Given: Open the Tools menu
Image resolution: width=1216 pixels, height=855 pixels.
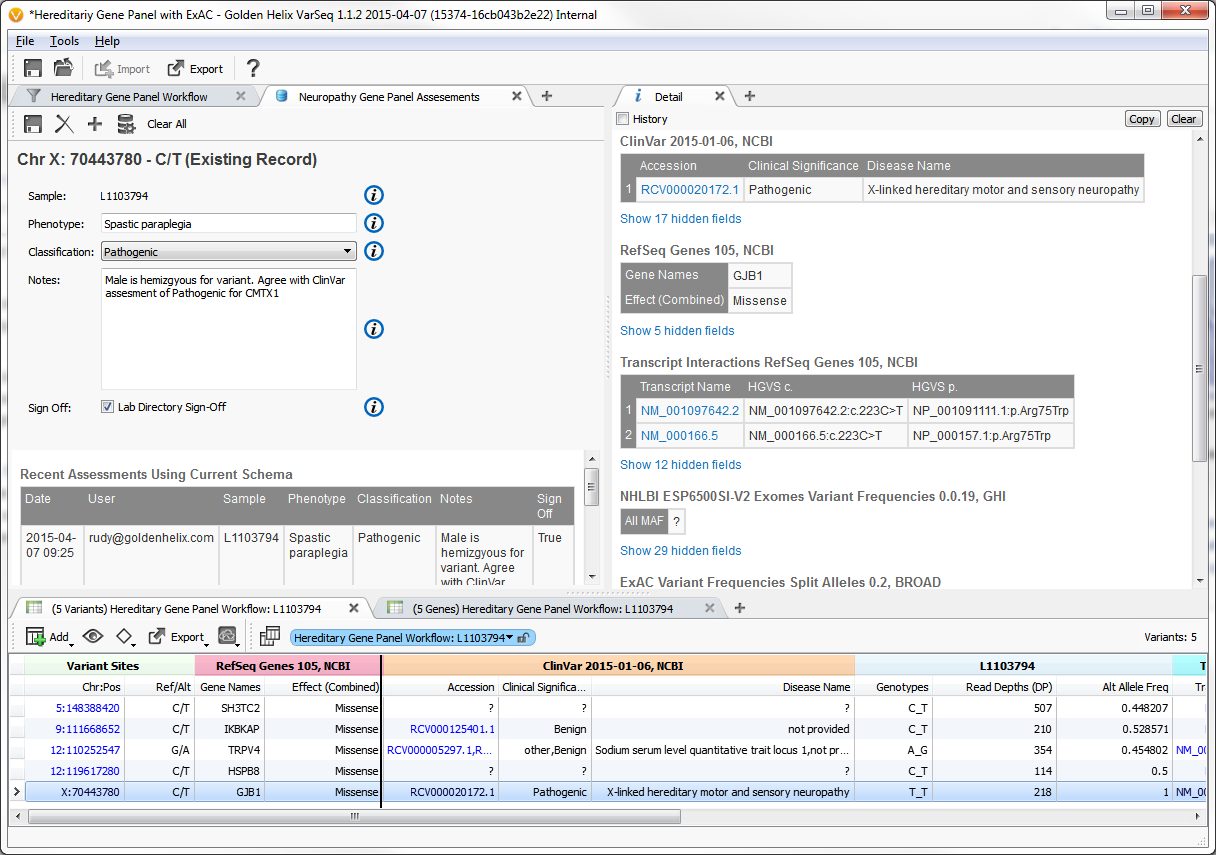Looking at the screenshot, I should coord(64,41).
